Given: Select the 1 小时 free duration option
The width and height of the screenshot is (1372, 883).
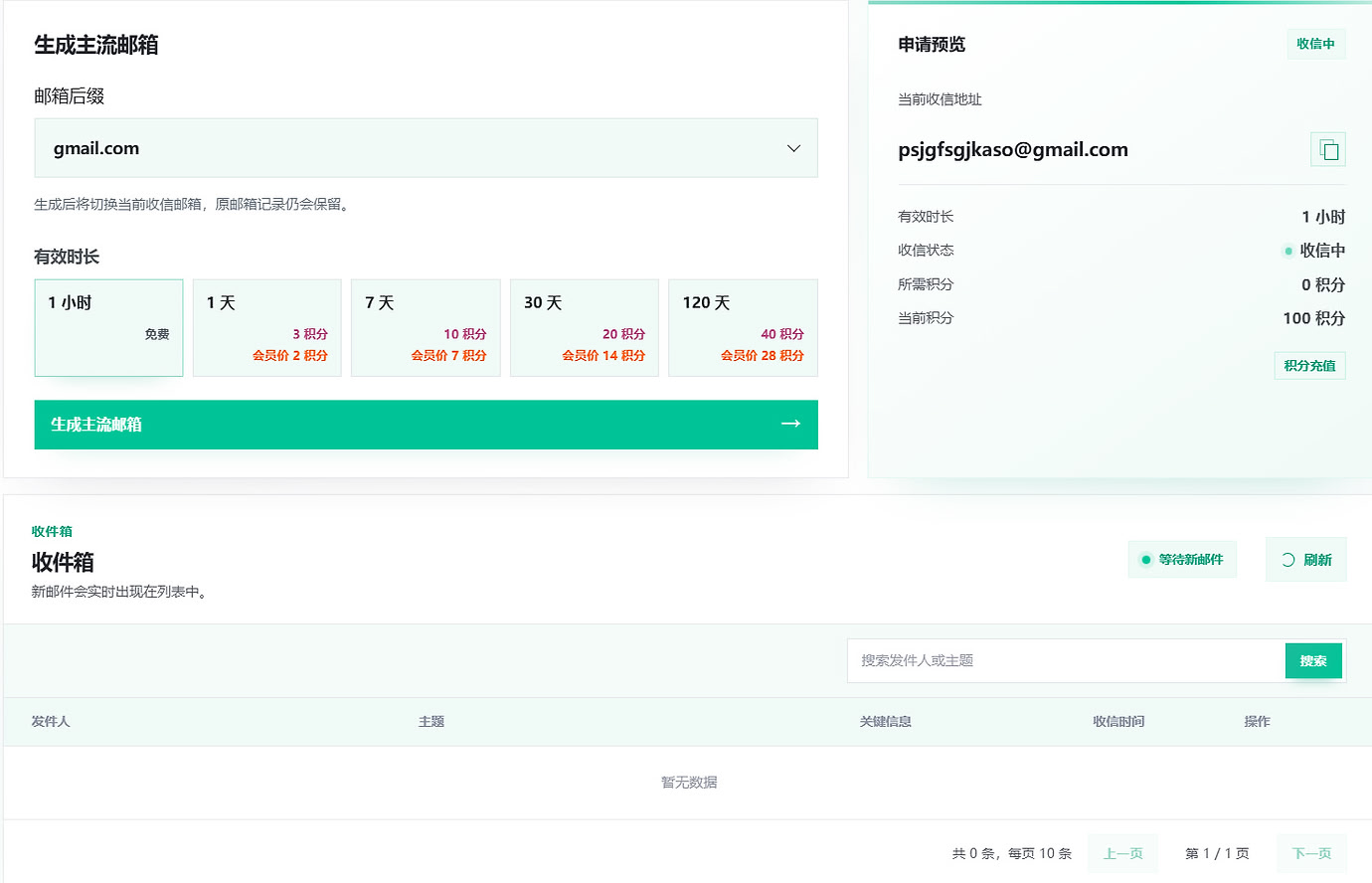Looking at the screenshot, I should 109,328.
